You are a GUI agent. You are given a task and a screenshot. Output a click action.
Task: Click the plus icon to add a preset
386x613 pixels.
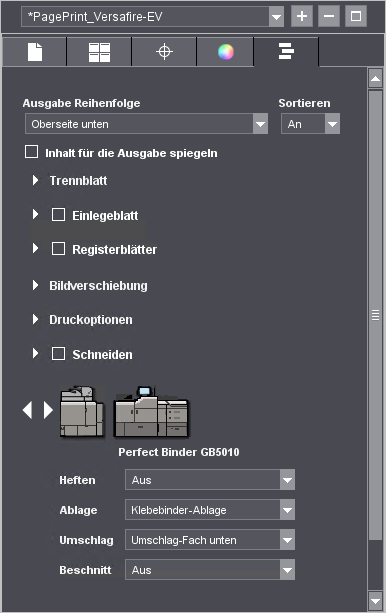click(302, 16)
